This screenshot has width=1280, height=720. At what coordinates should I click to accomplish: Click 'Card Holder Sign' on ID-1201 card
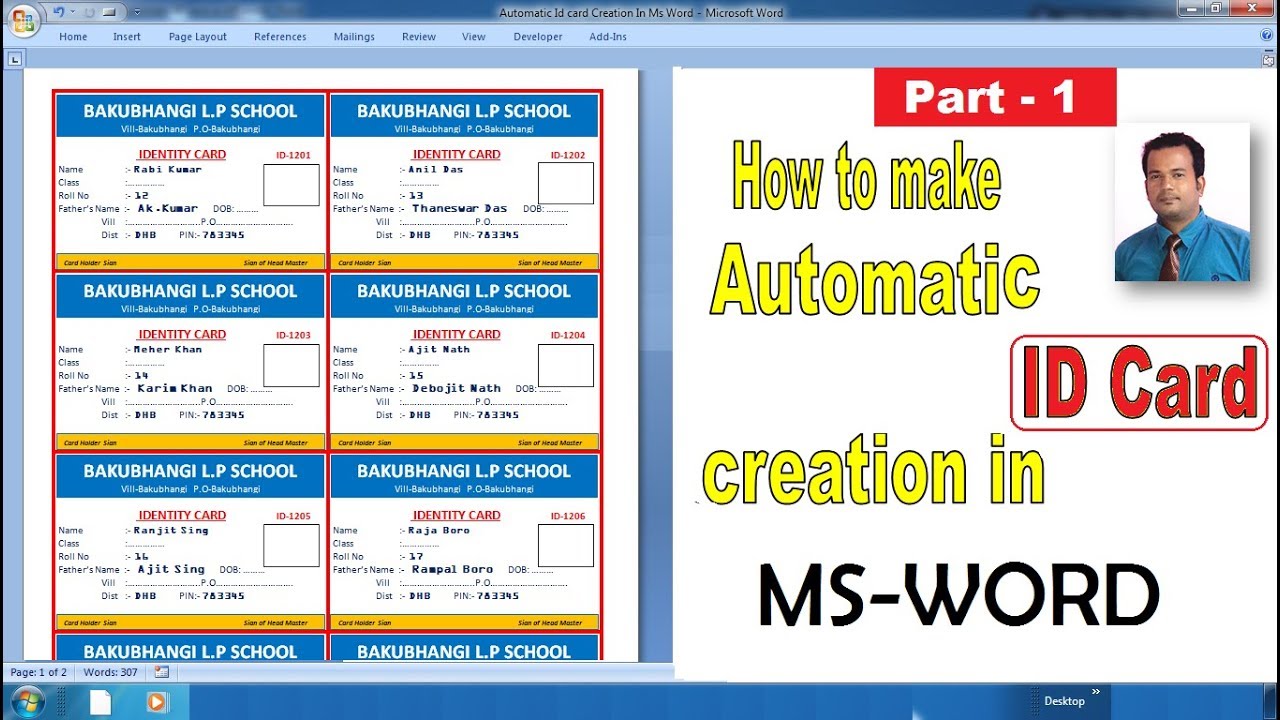[90, 263]
